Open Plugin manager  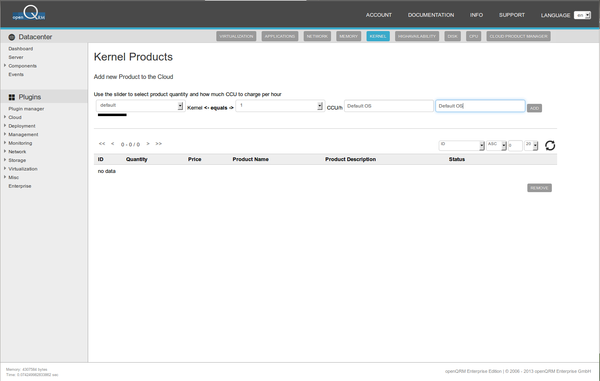tap(26, 109)
